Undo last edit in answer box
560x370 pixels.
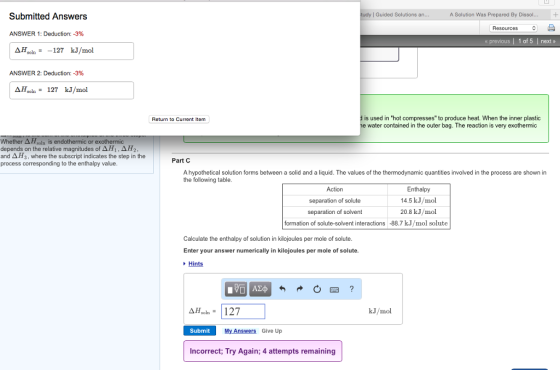click(x=282, y=289)
